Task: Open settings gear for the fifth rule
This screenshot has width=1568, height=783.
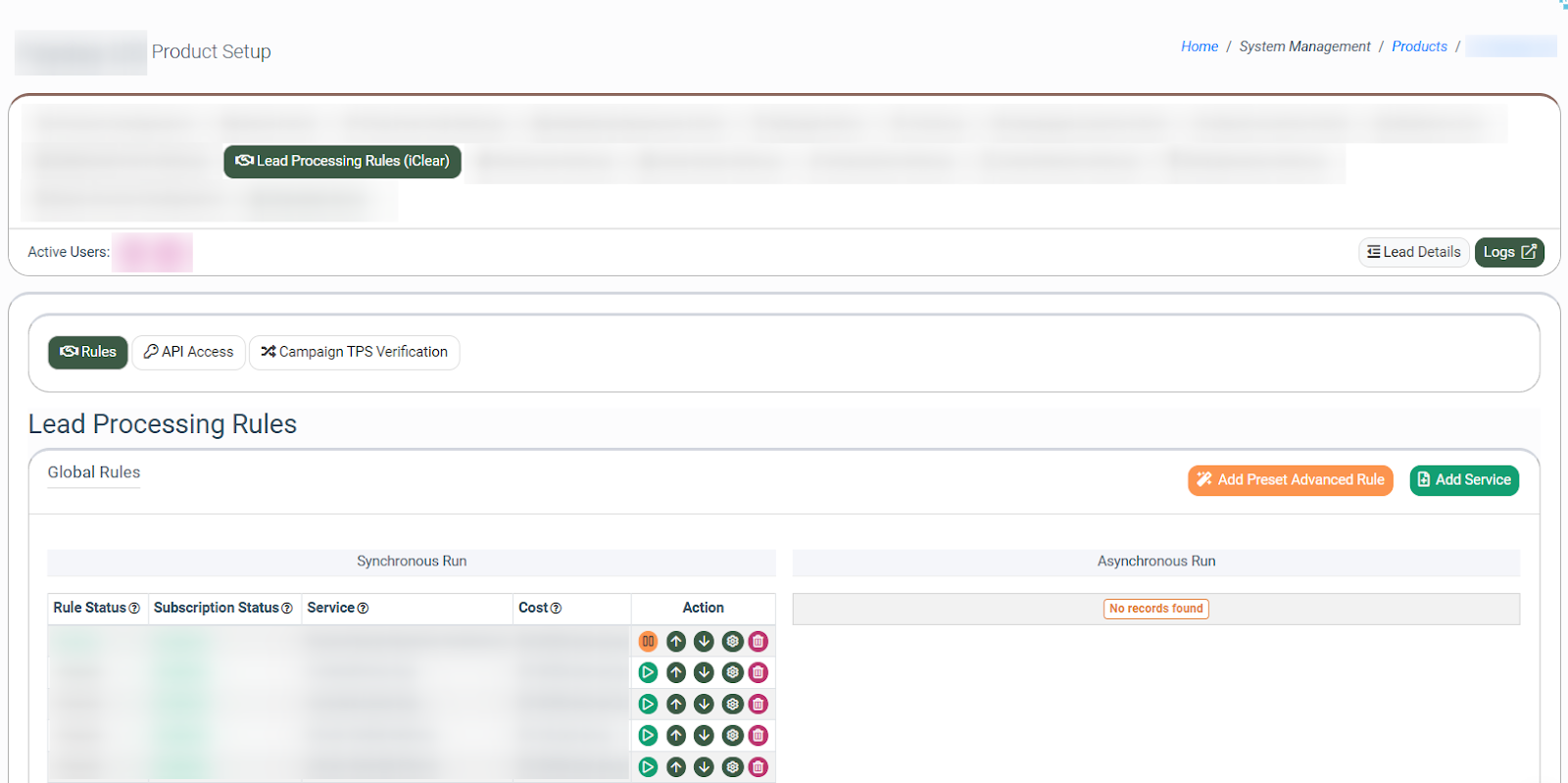Action: point(732,767)
